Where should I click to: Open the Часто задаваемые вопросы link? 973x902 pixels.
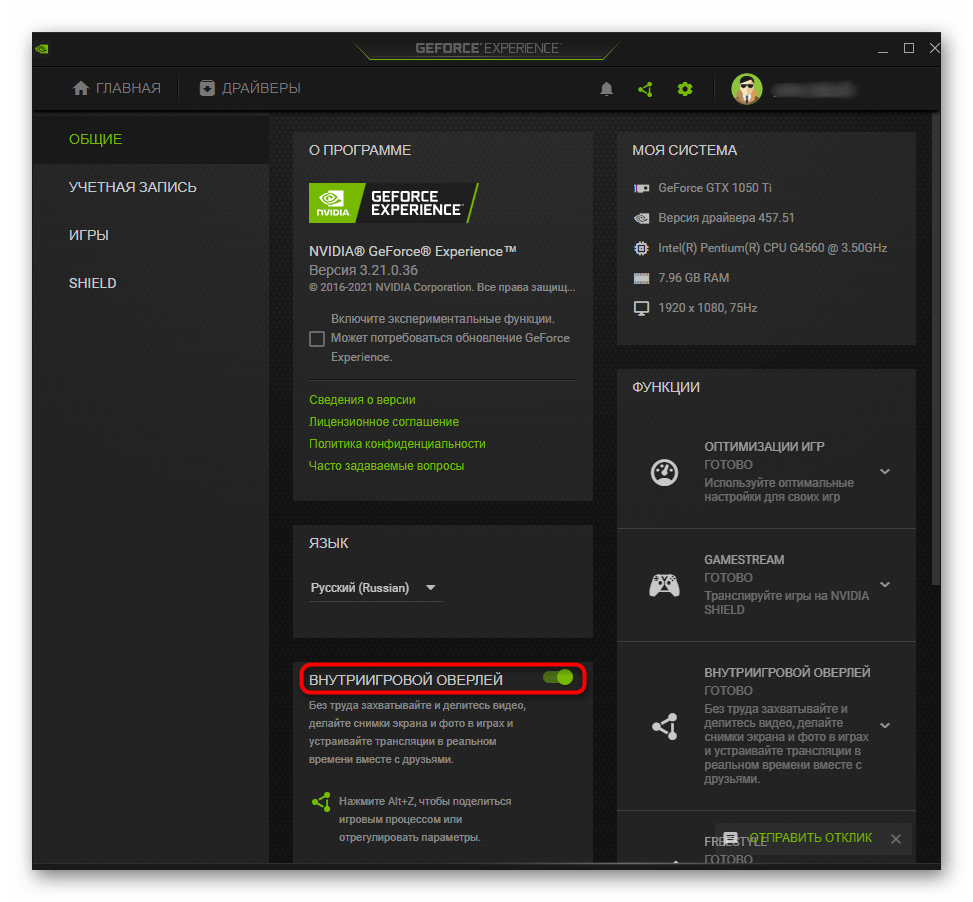pos(386,466)
